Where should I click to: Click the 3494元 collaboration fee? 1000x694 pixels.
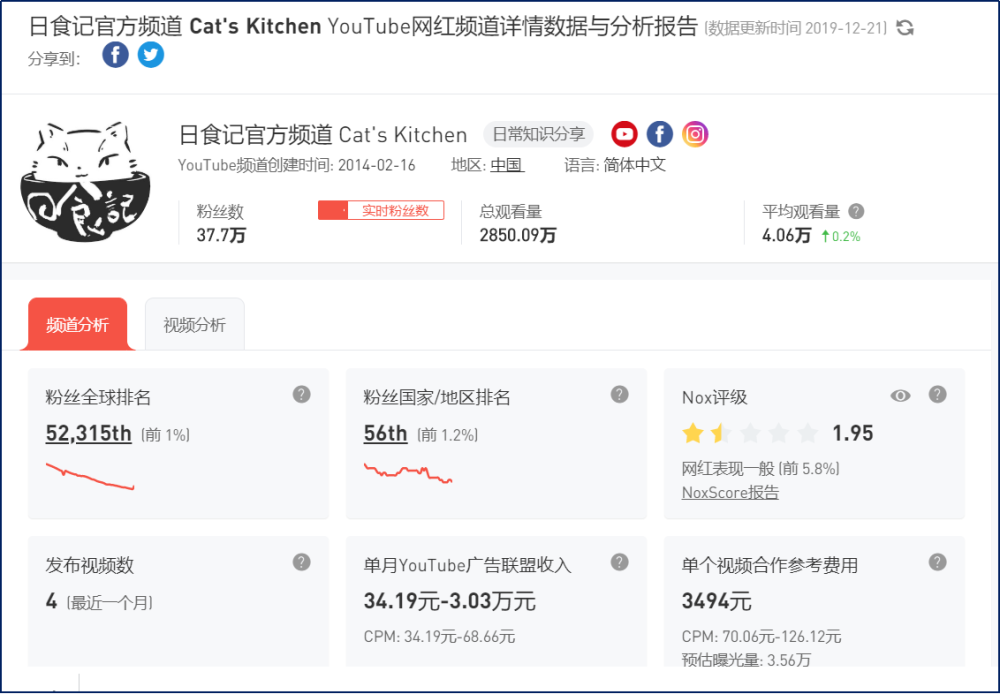(716, 601)
